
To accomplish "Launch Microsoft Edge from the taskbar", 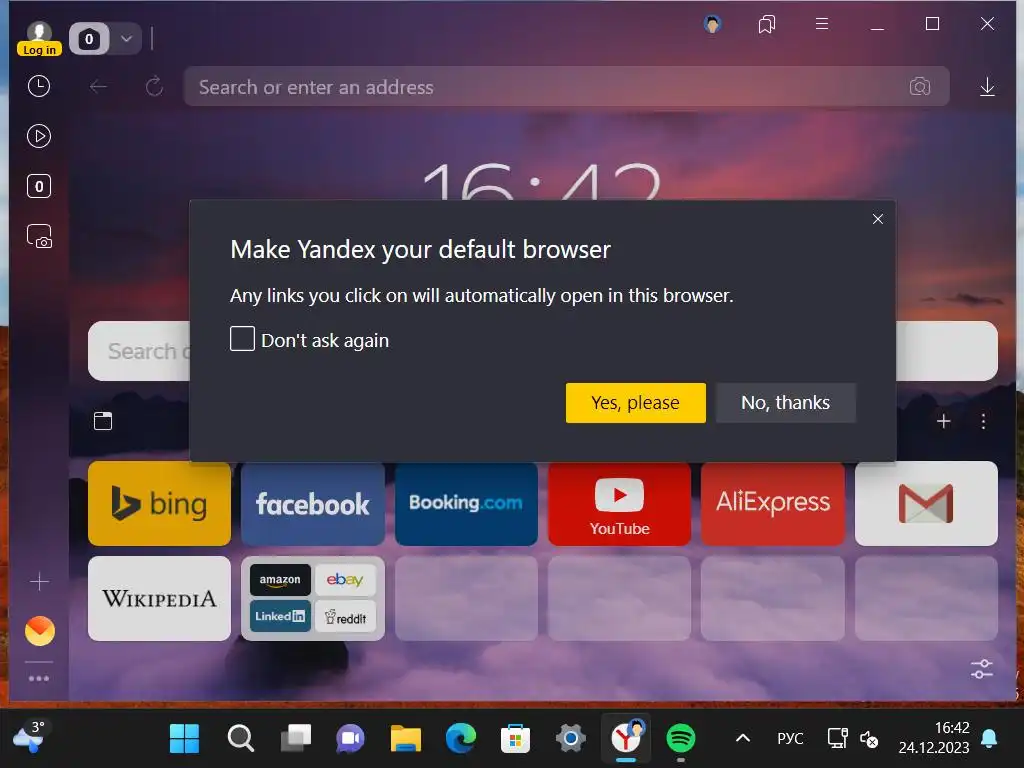I will pyautogui.click(x=460, y=739).
